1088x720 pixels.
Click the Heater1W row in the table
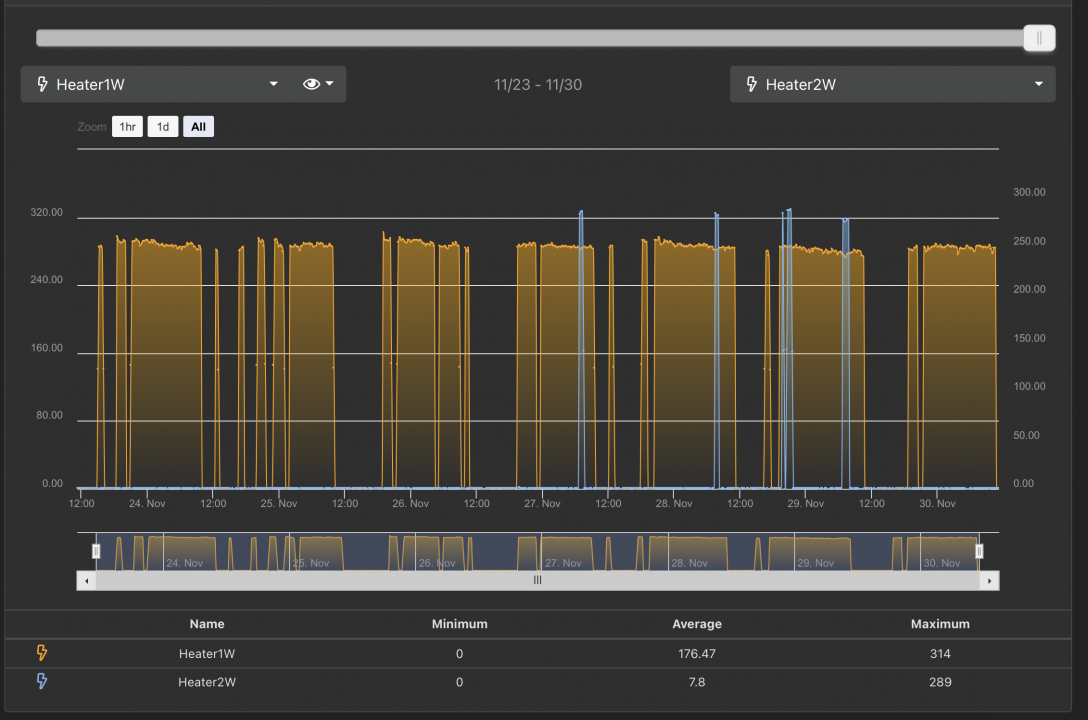pyautogui.click(x=207, y=654)
